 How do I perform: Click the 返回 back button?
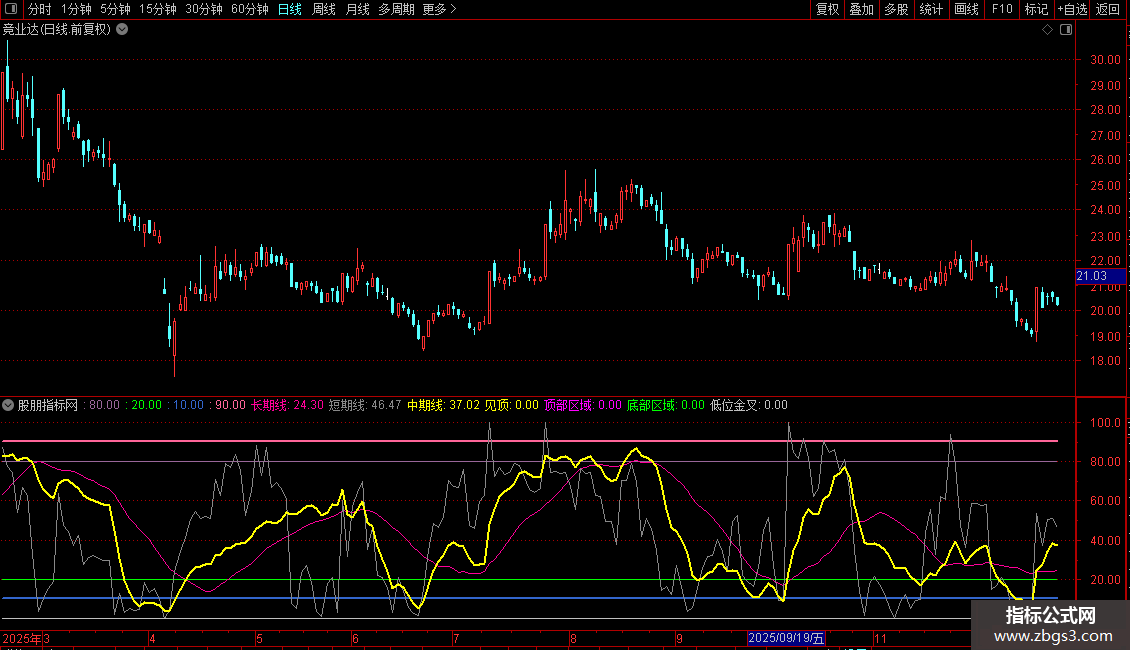click(x=1108, y=10)
